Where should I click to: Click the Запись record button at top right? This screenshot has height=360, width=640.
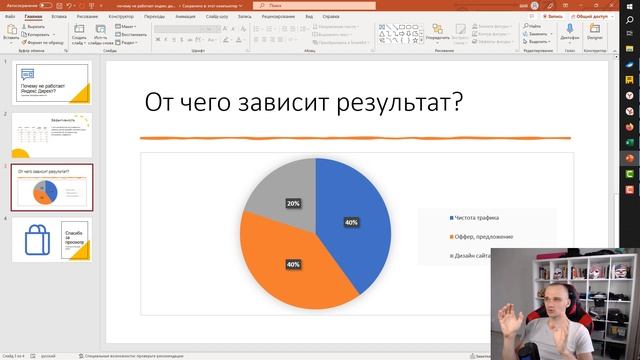point(553,16)
